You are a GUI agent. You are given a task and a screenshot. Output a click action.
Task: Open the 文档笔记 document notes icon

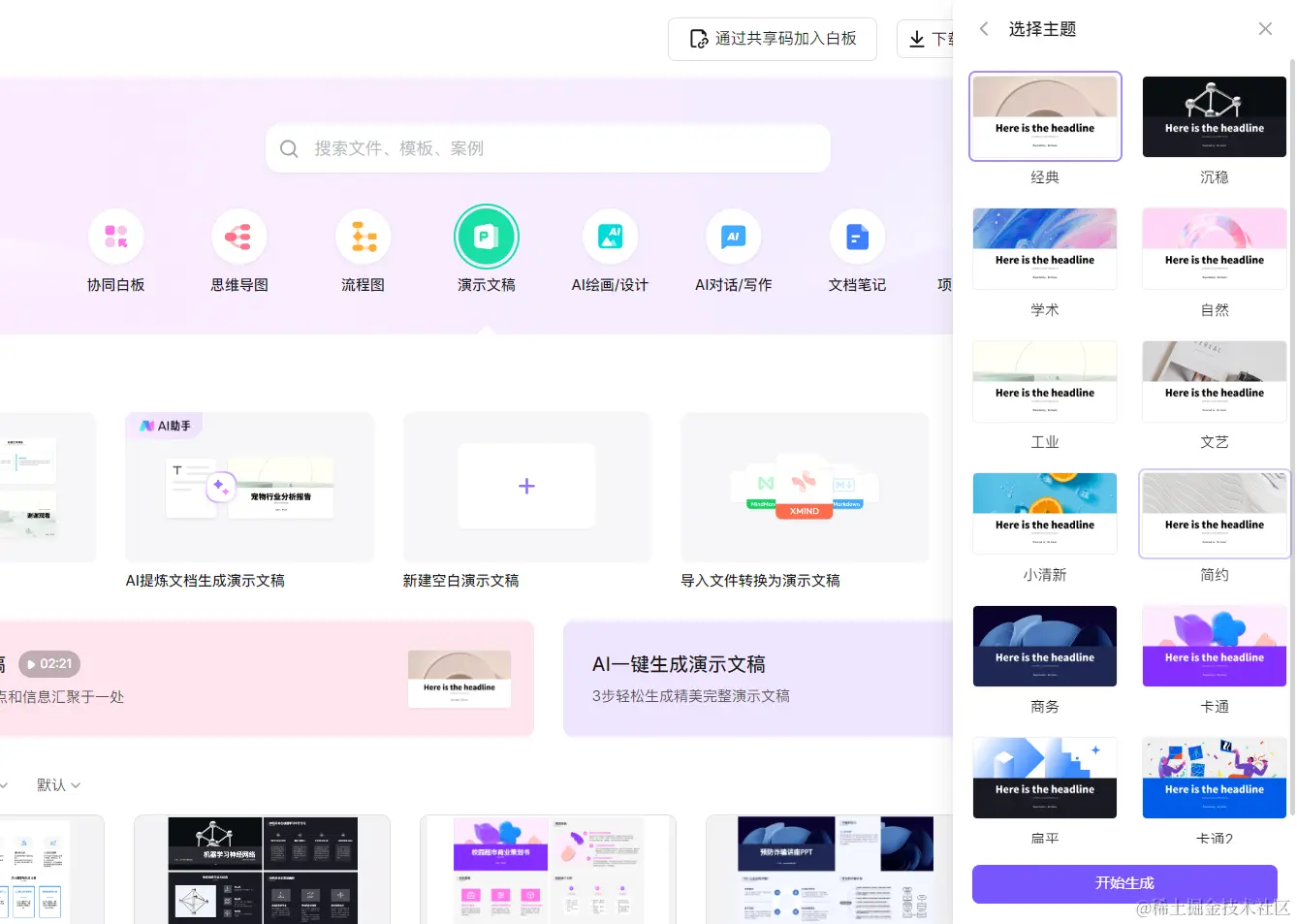click(x=857, y=237)
